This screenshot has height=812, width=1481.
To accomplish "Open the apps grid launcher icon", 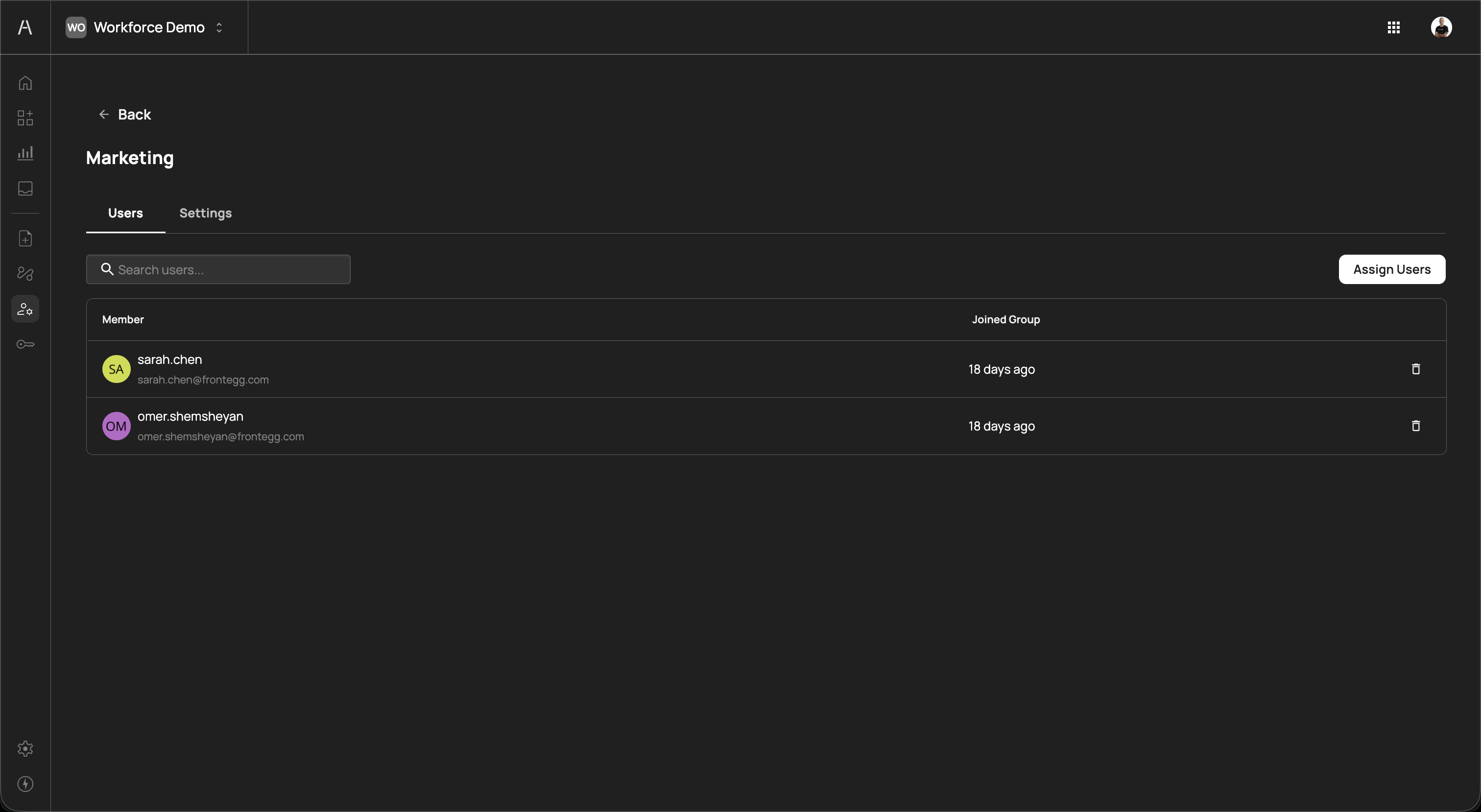I will click(1393, 27).
